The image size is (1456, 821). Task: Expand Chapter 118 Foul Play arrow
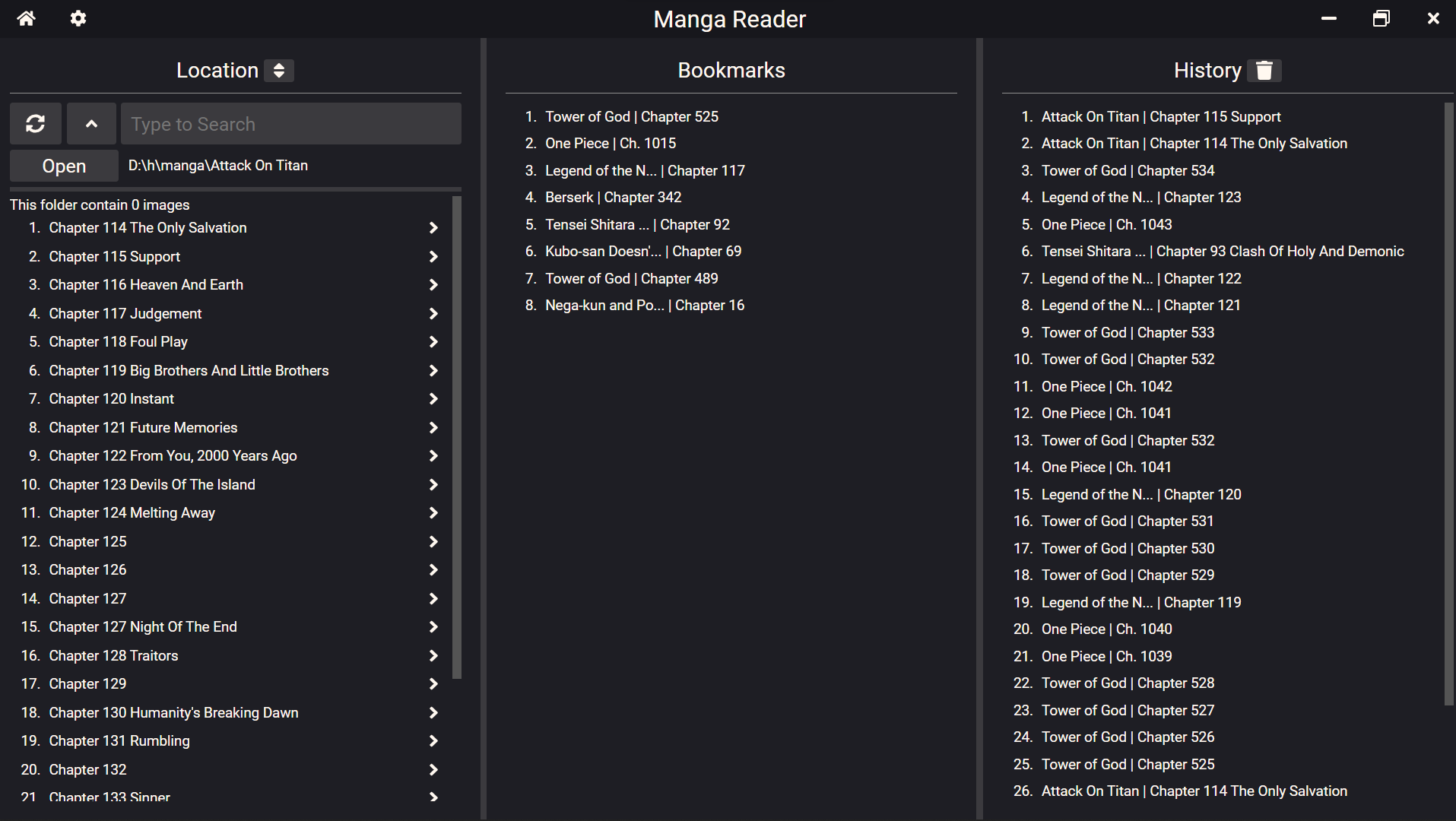pos(433,342)
